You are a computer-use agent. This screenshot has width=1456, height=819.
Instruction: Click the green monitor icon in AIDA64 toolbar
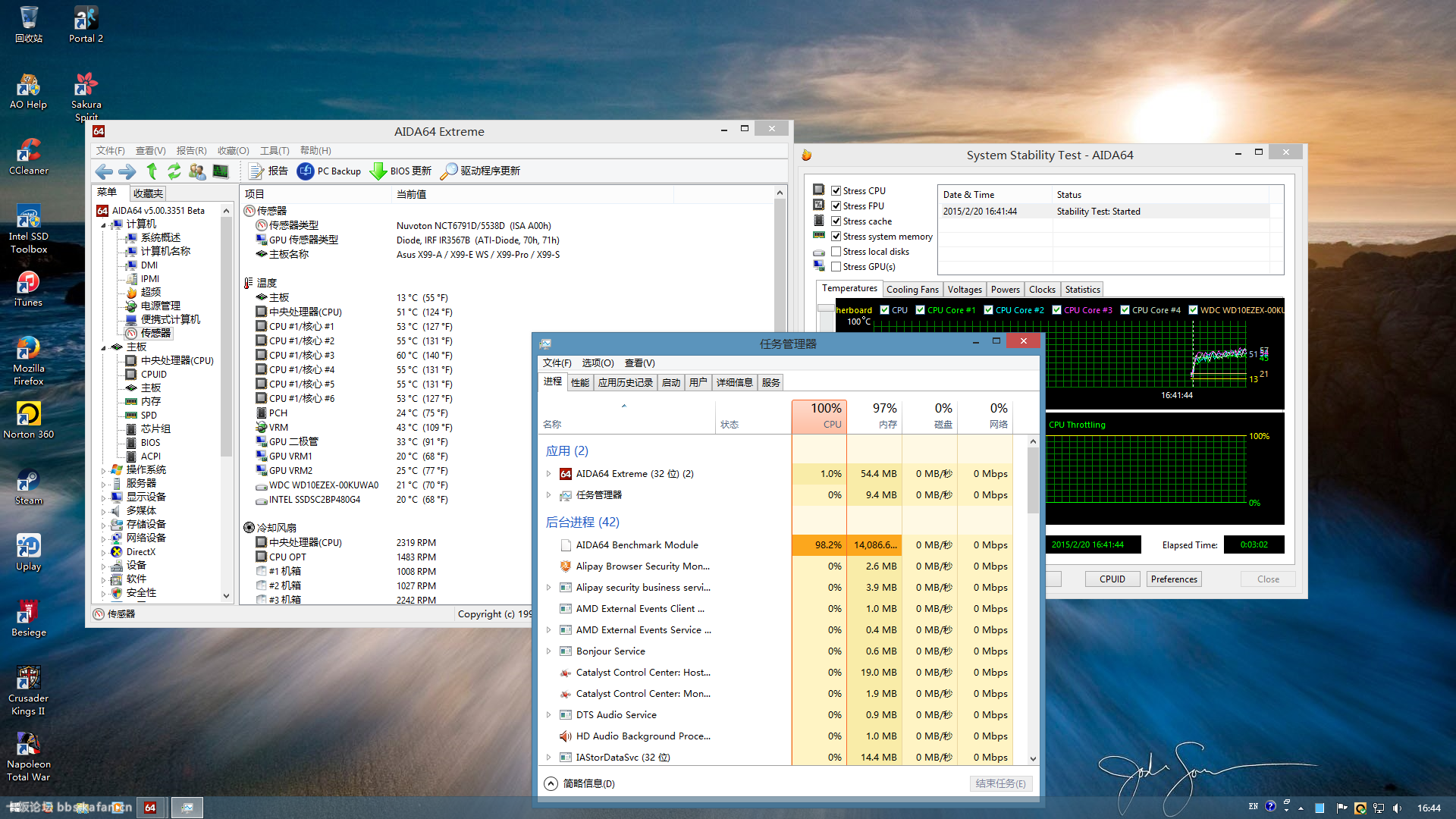coord(221,171)
